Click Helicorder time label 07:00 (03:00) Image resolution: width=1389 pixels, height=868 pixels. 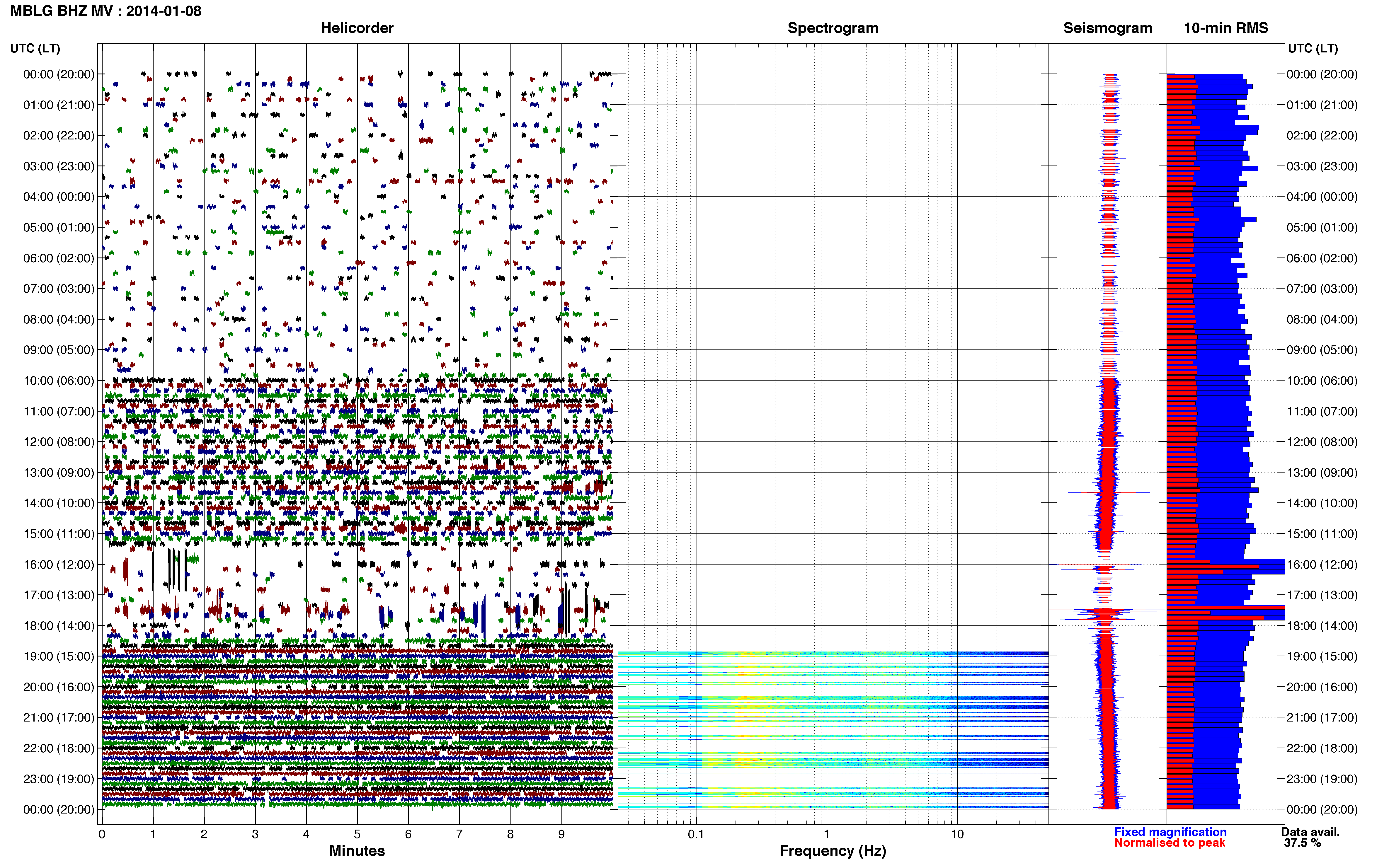[59, 289]
